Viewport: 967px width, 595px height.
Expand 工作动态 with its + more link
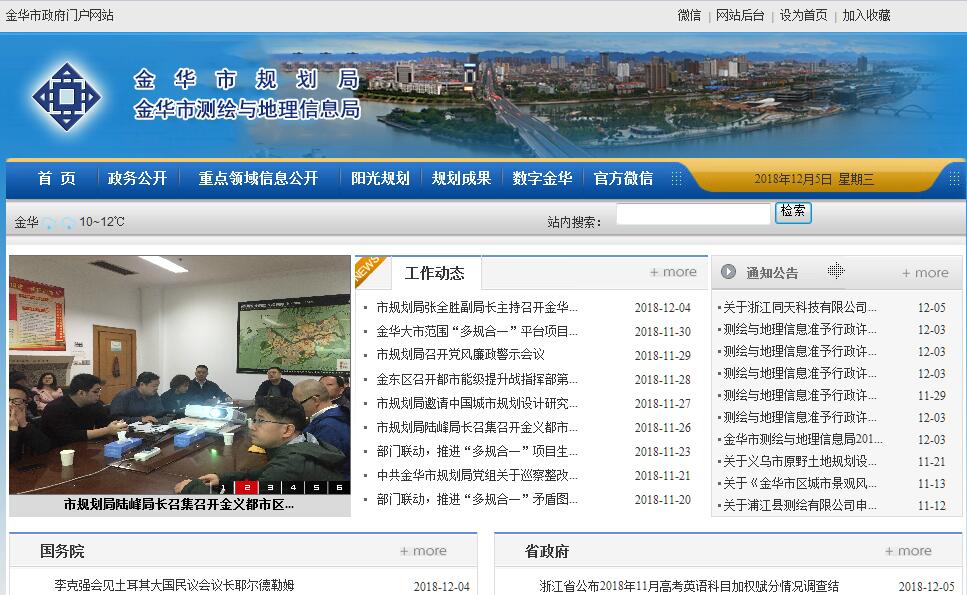click(673, 272)
